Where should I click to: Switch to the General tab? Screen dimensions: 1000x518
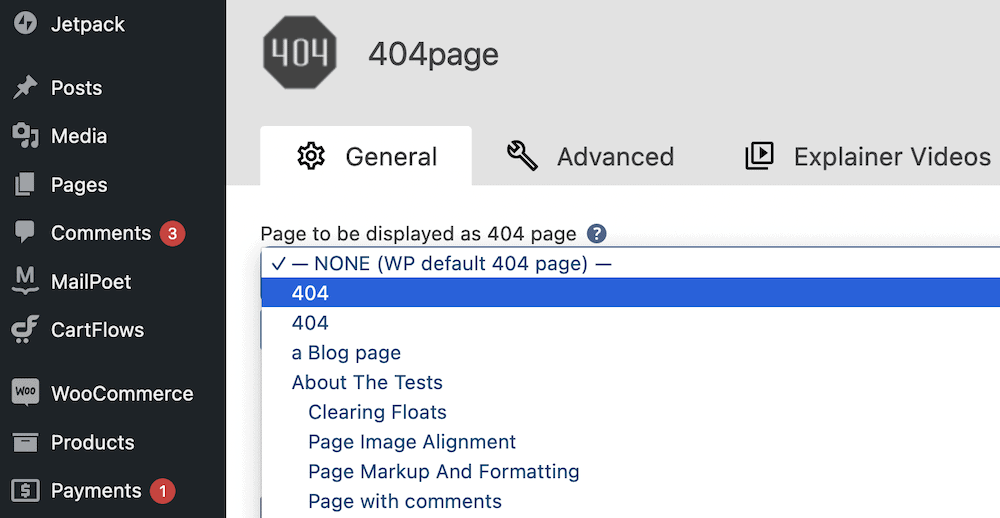click(x=366, y=156)
